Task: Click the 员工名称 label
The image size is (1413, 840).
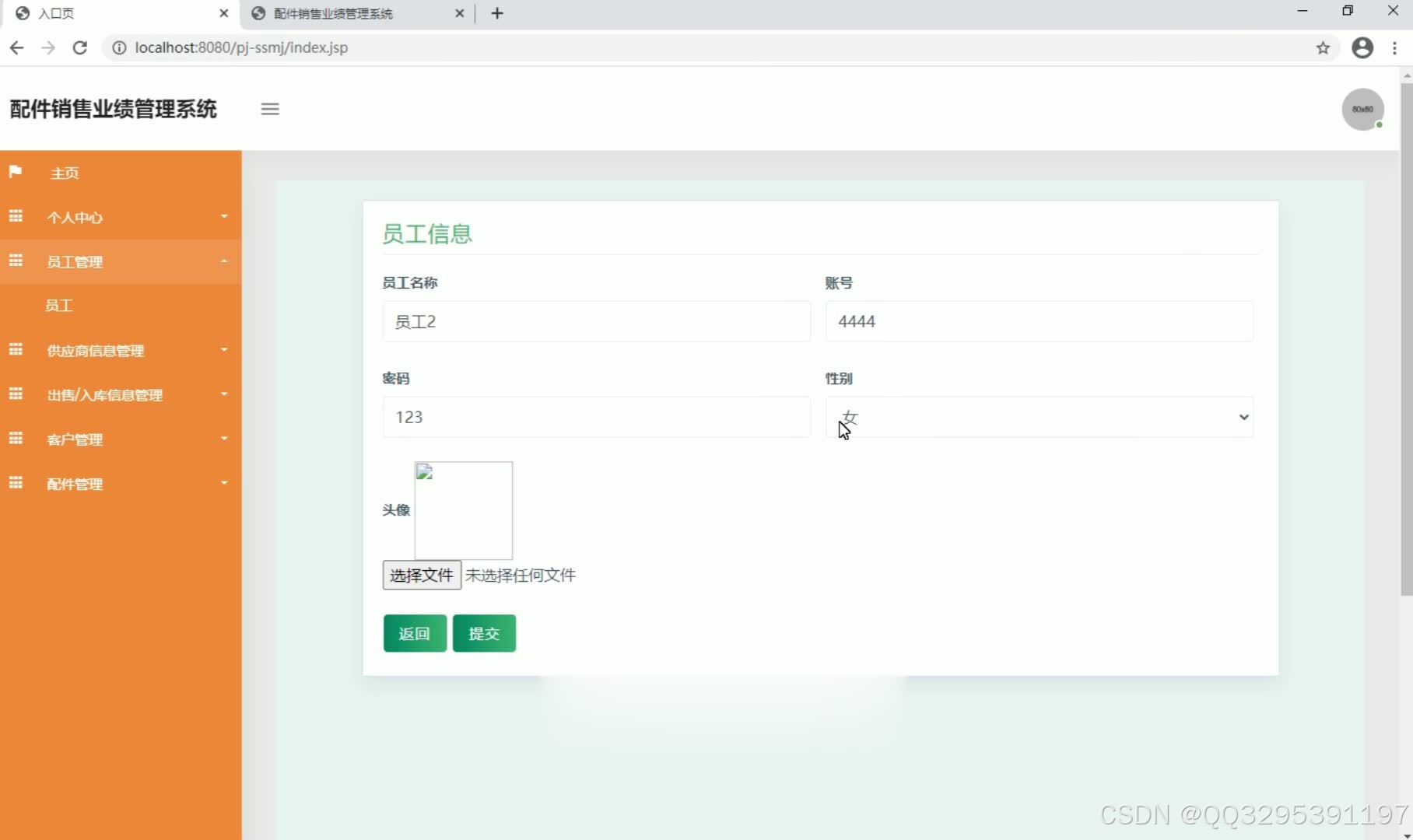Action: click(410, 283)
